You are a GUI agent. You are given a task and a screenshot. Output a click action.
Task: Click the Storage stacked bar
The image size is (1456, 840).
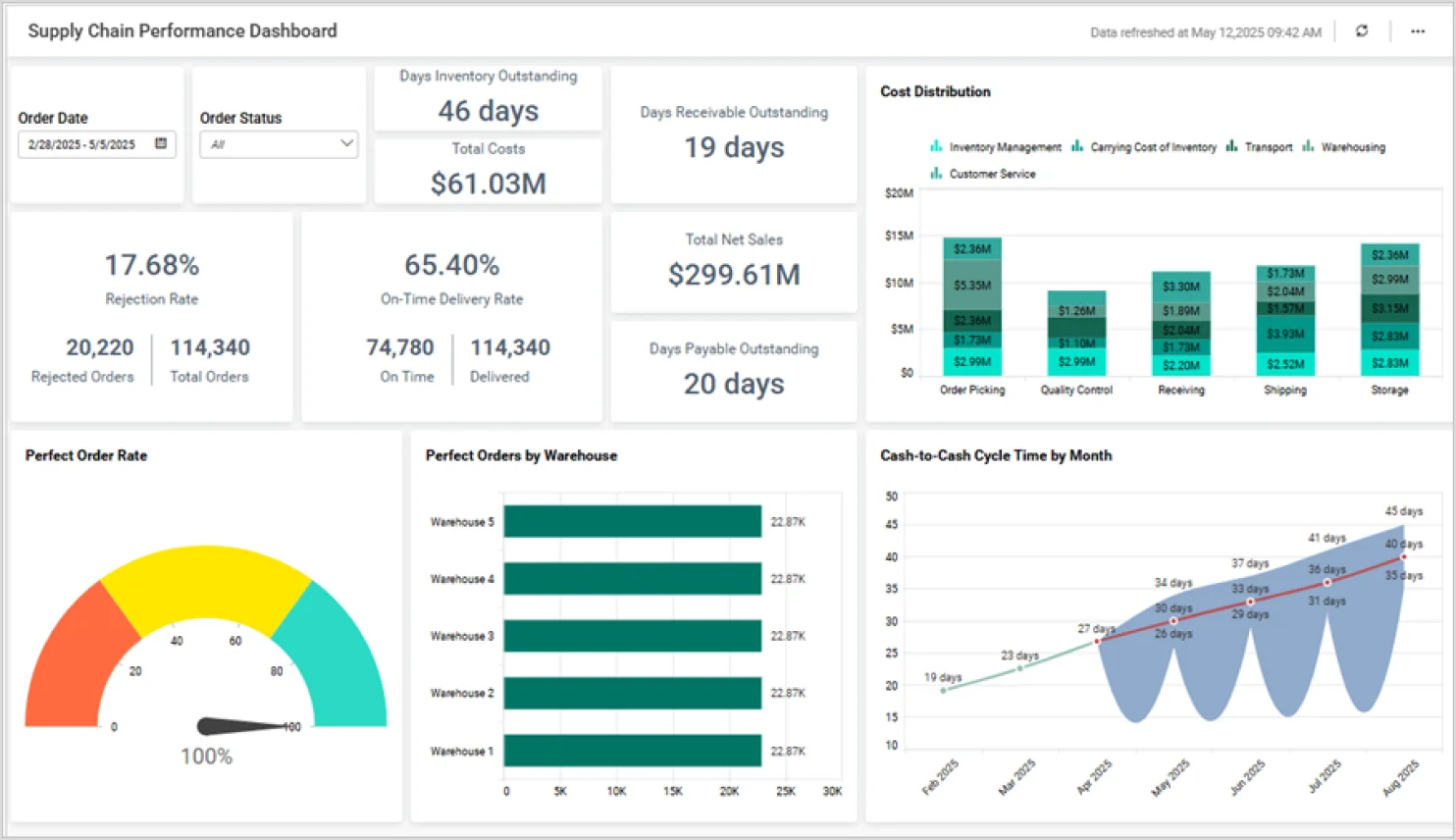click(x=1389, y=309)
